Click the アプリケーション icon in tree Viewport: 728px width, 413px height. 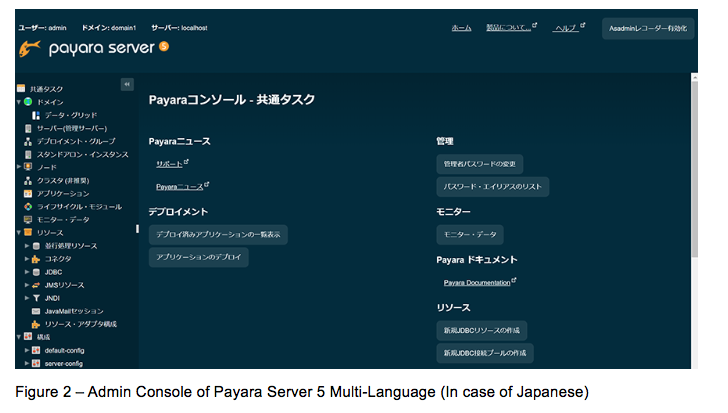tap(28, 193)
